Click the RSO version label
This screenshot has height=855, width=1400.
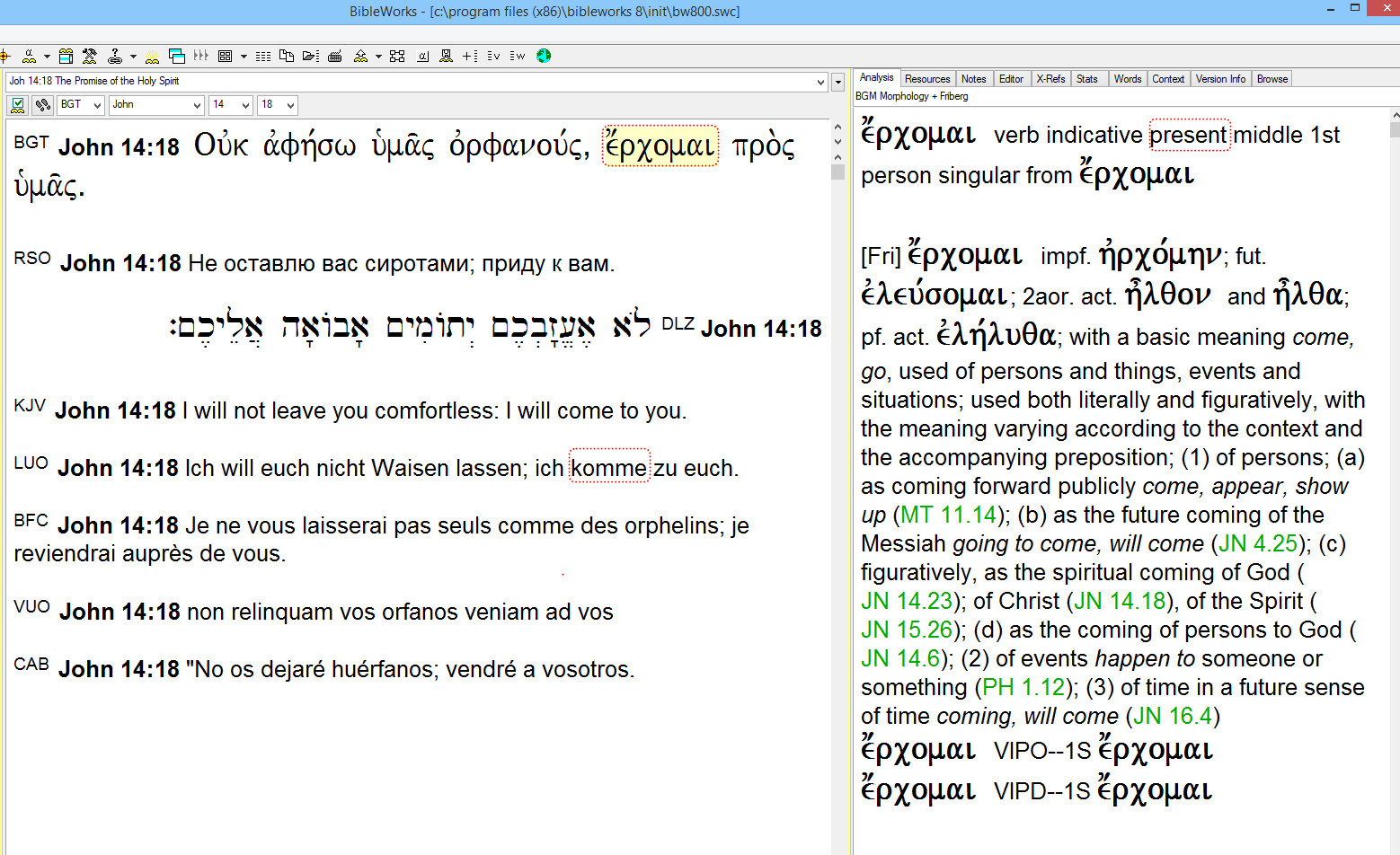[32, 259]
